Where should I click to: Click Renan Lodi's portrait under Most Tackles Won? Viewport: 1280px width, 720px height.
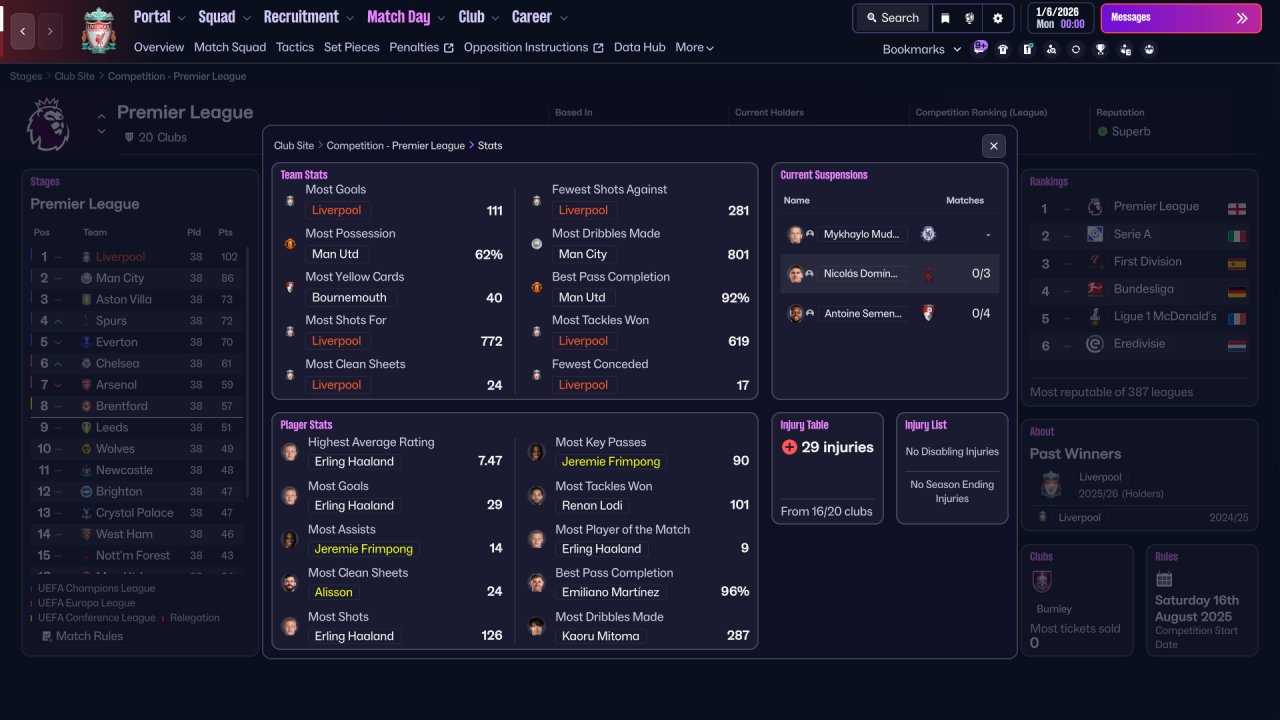536,496
